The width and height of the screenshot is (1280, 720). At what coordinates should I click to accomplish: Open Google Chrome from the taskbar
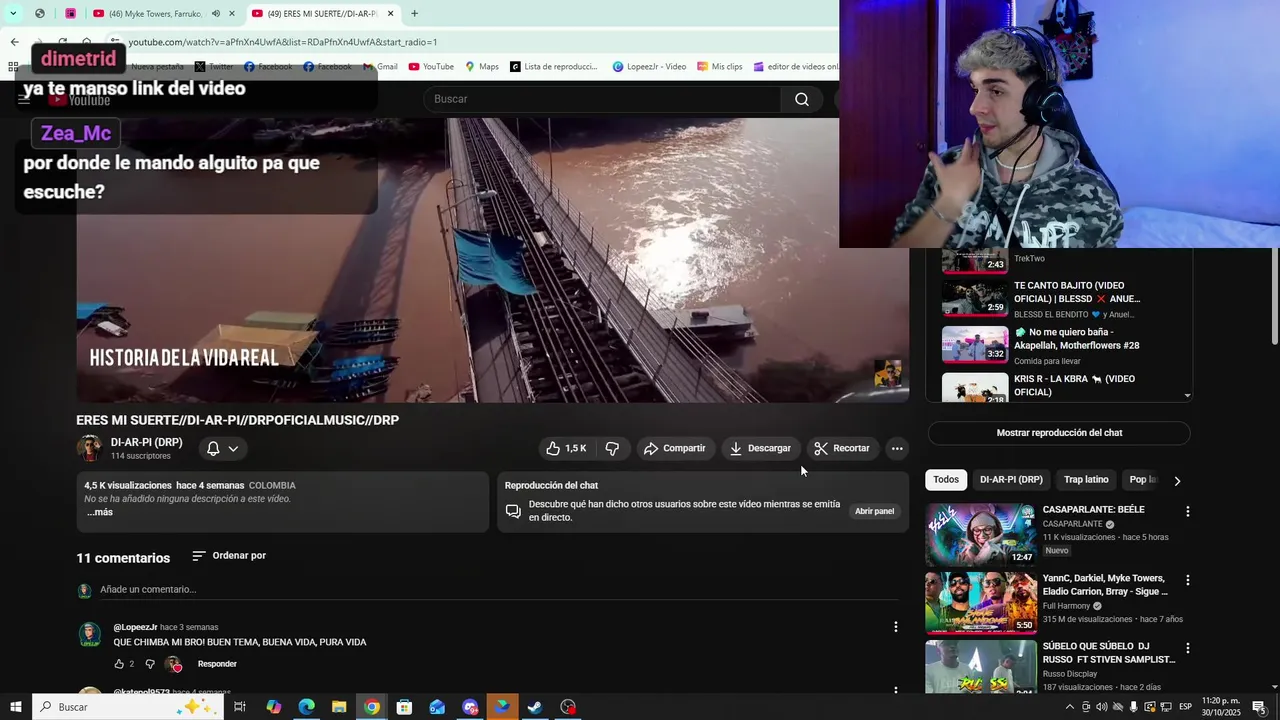(372, 707)
